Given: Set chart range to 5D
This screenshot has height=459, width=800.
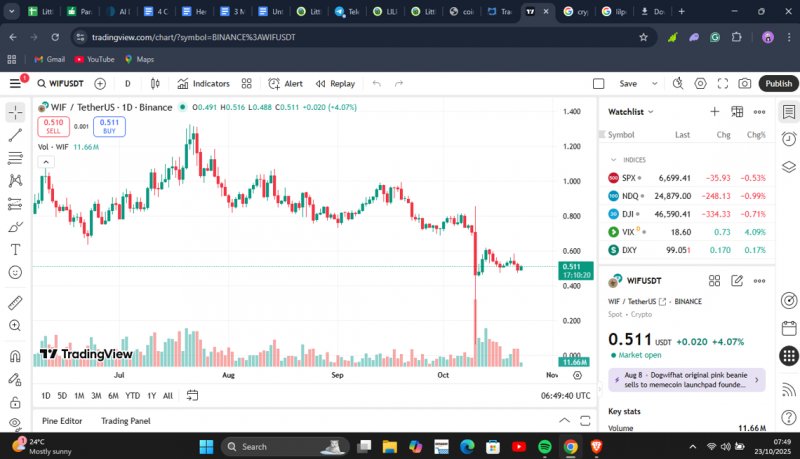Looking at the screenshot, I should click(62, 396).
